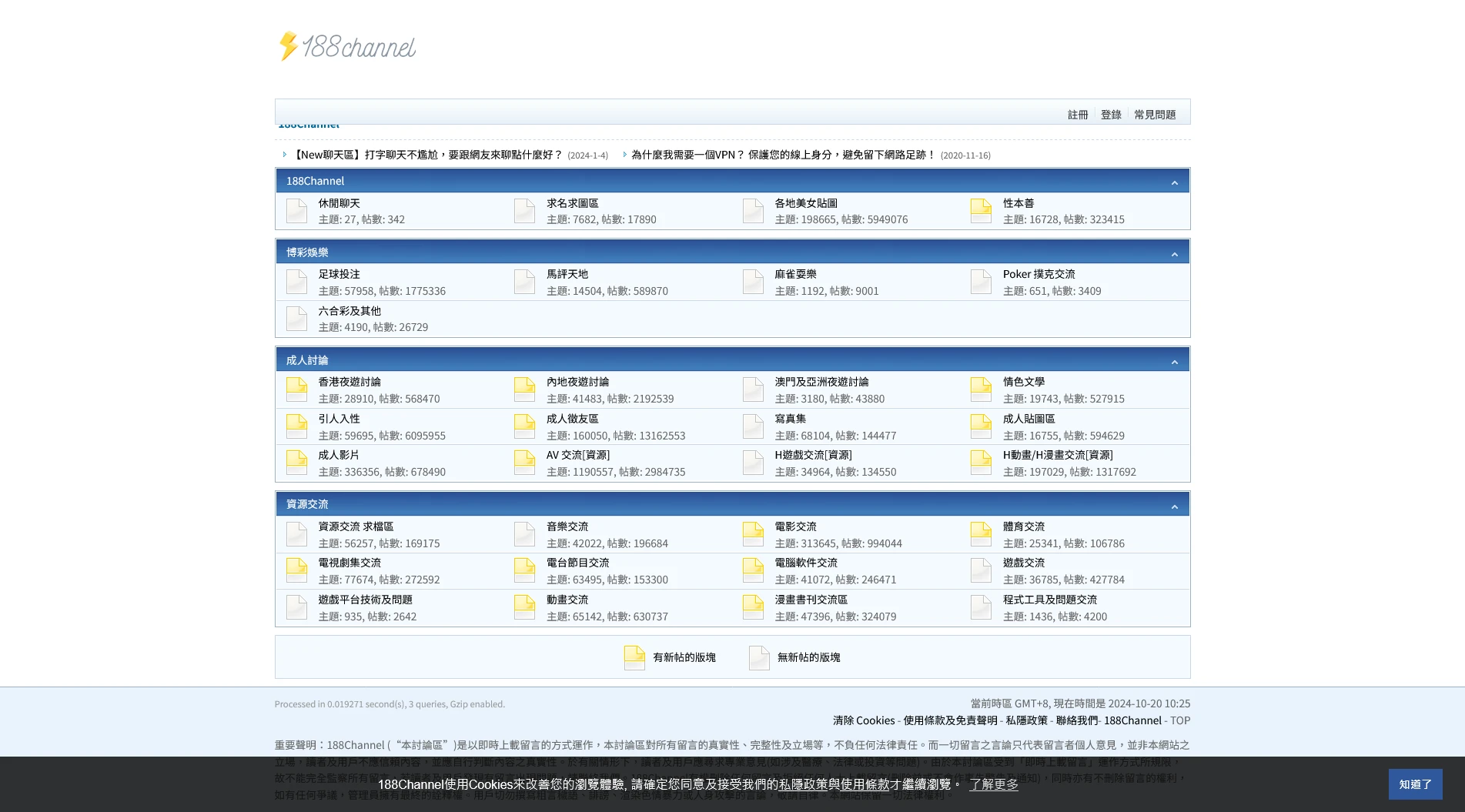
Task: Jump to TOP via footer link
Action: [x=1180, y=720]
